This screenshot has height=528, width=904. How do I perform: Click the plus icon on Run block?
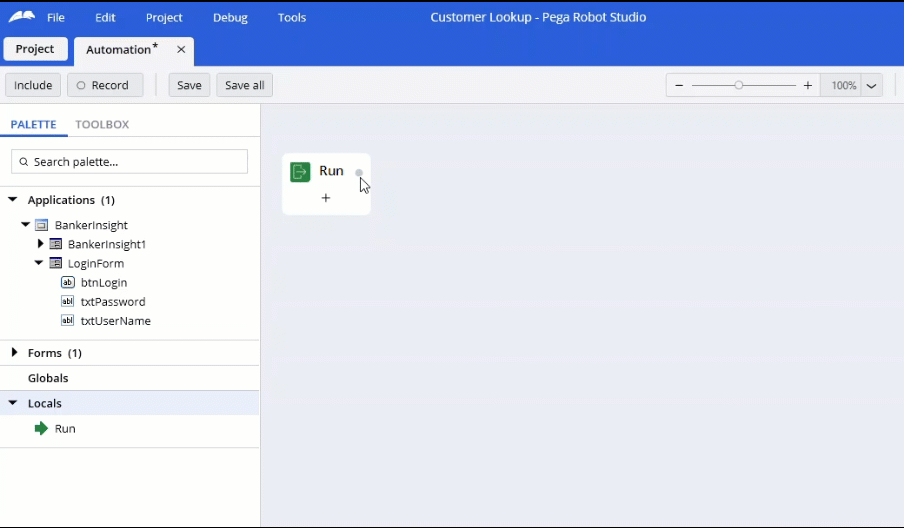326,198
